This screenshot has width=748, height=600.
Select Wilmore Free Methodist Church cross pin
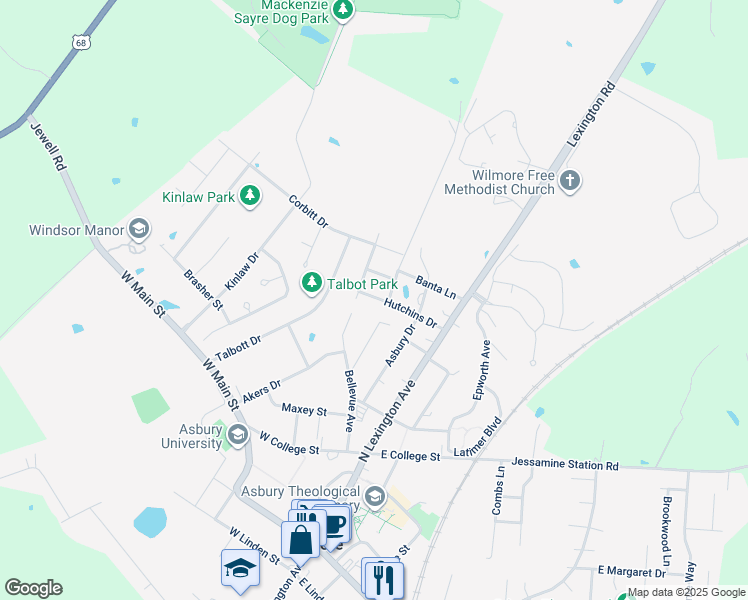(x=570, y=181)
